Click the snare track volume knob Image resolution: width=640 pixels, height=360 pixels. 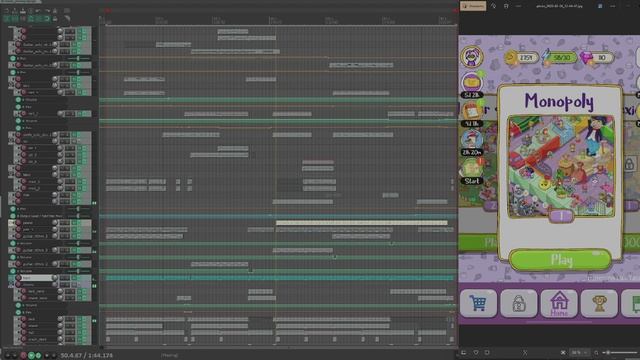[60, 326]
